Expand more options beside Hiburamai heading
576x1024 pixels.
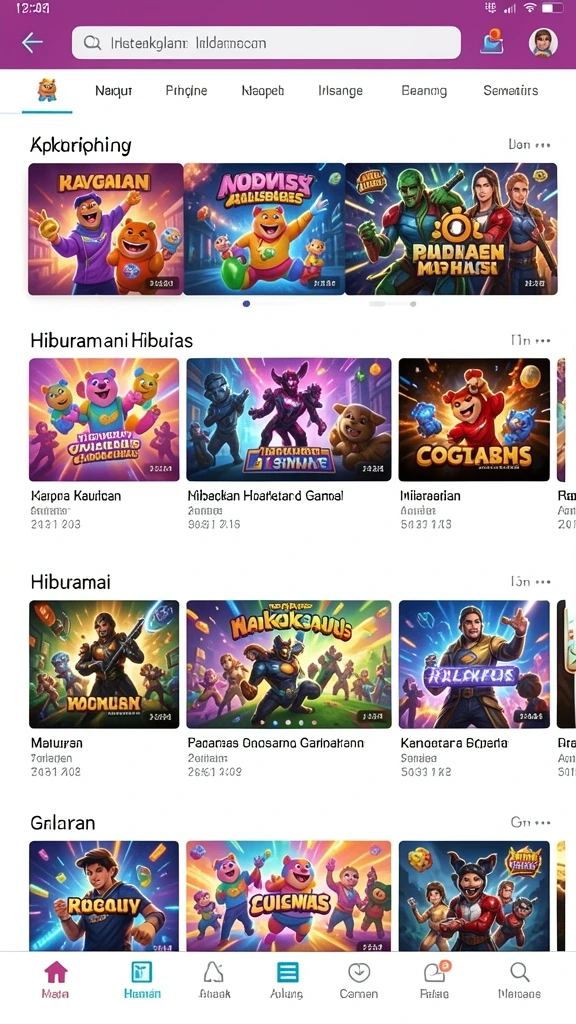[542, 581]
